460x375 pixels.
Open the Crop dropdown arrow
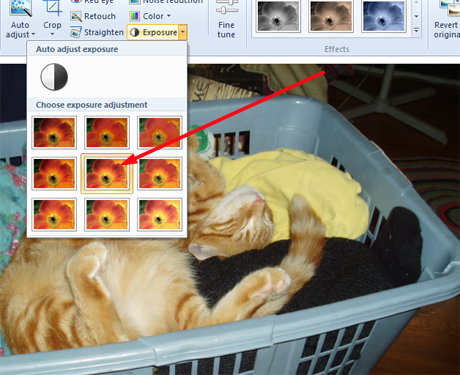52,34
